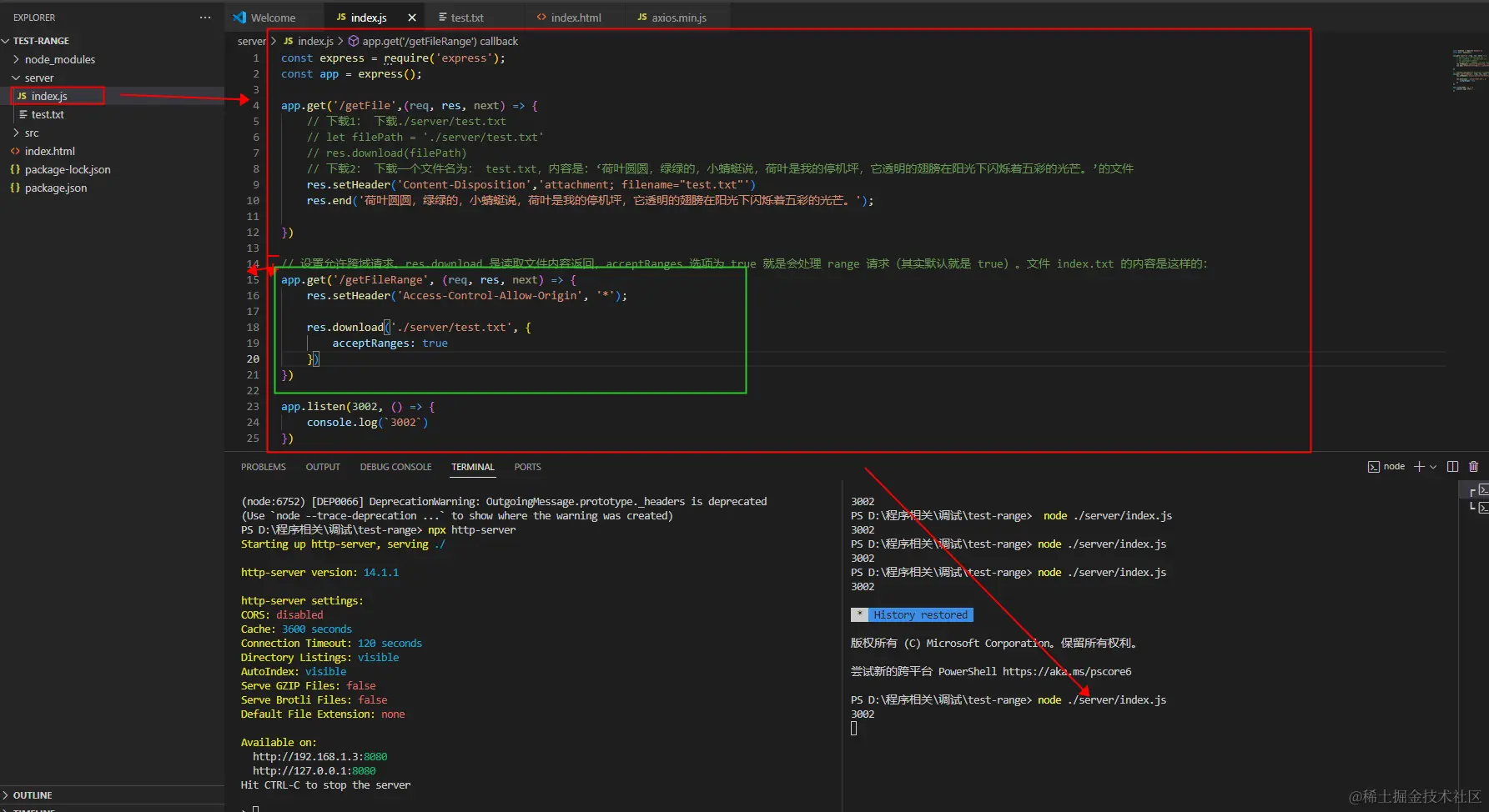Screen dimensions: 1489x812
Task: Click the Access-Control-Allow-Origin setHeader line
Action: pos(466,295)
